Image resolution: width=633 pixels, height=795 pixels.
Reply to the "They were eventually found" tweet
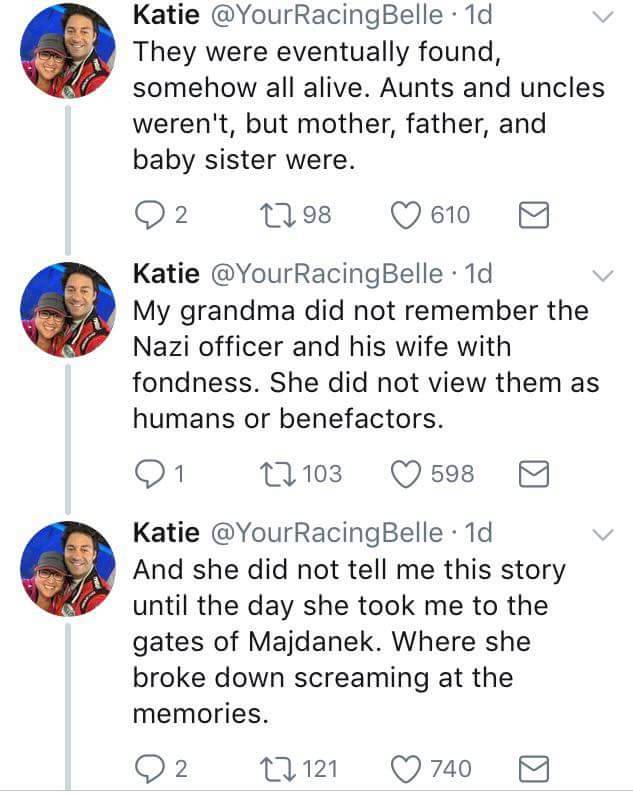click(147, 214)
